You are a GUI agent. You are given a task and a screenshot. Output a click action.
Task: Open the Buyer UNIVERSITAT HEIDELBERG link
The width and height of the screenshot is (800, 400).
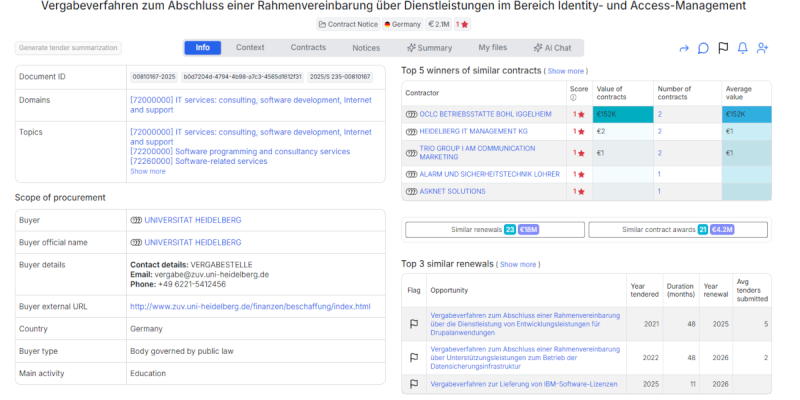pyautogui.click(x=193, y=220)
